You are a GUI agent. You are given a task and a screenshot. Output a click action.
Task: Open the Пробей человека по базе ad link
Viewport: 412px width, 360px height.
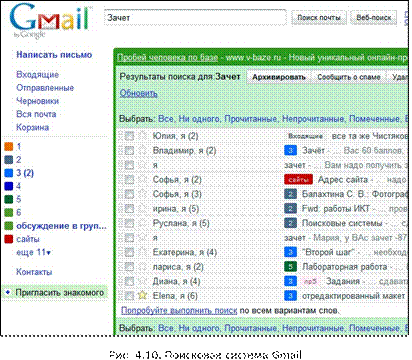pos(168,58)
